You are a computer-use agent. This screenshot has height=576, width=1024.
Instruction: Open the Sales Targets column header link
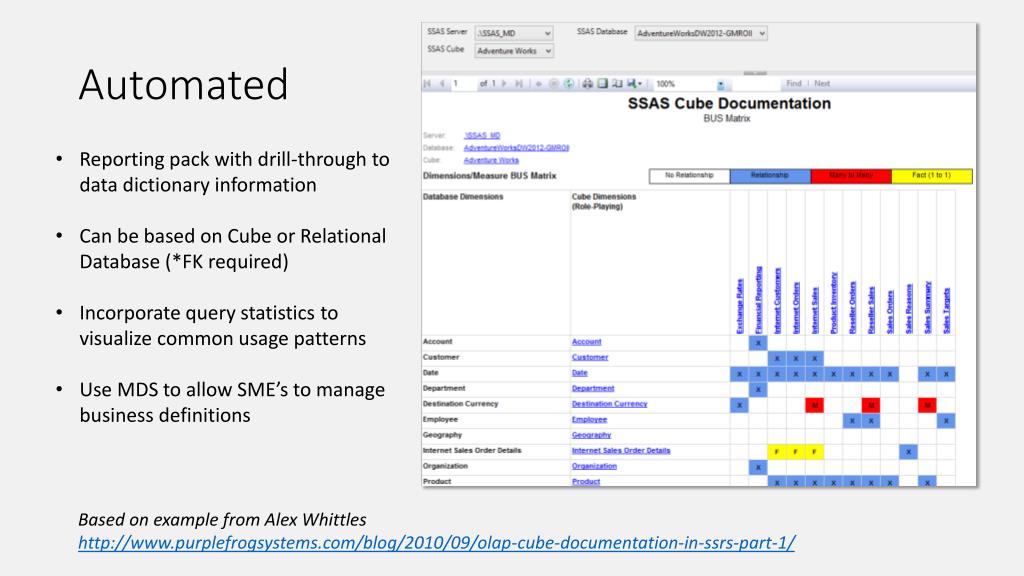pos(946,311)
